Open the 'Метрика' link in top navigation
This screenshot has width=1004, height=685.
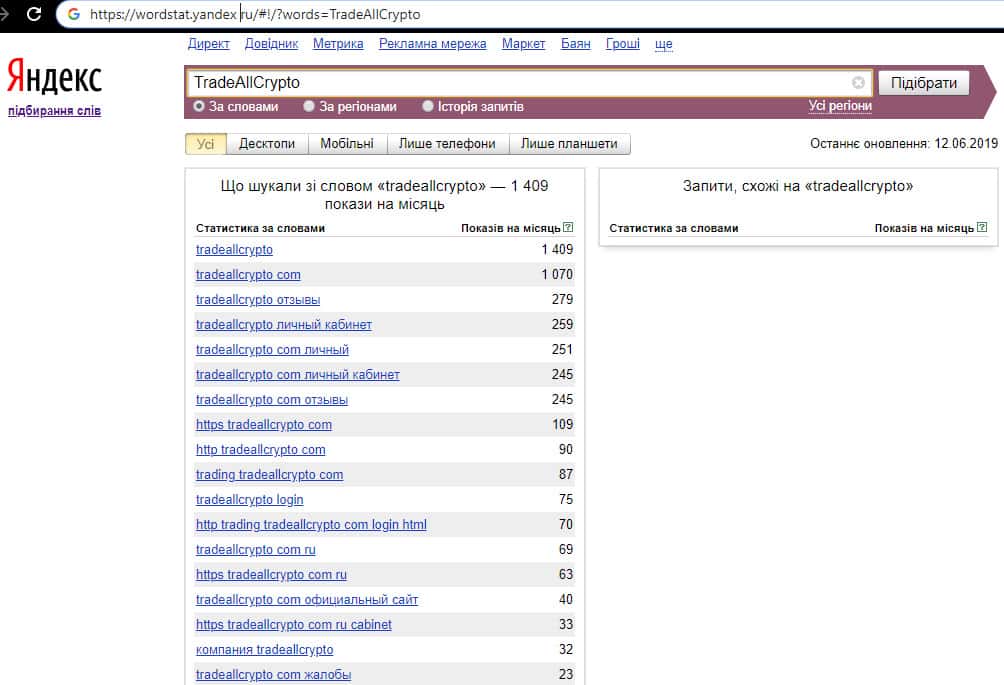(x=338, y=44)
